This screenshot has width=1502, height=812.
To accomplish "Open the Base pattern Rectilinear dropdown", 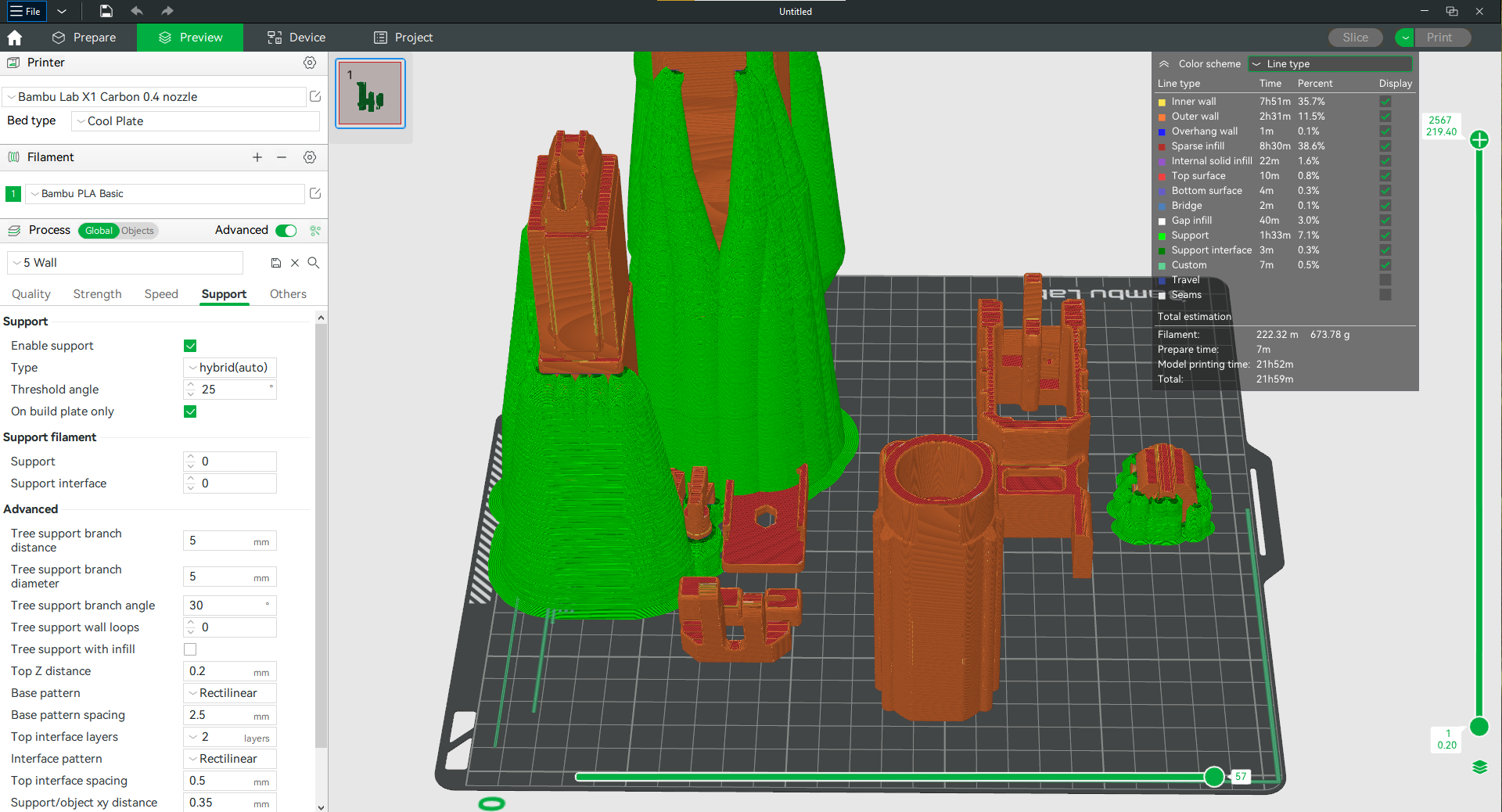I will (x=230, y=693).
